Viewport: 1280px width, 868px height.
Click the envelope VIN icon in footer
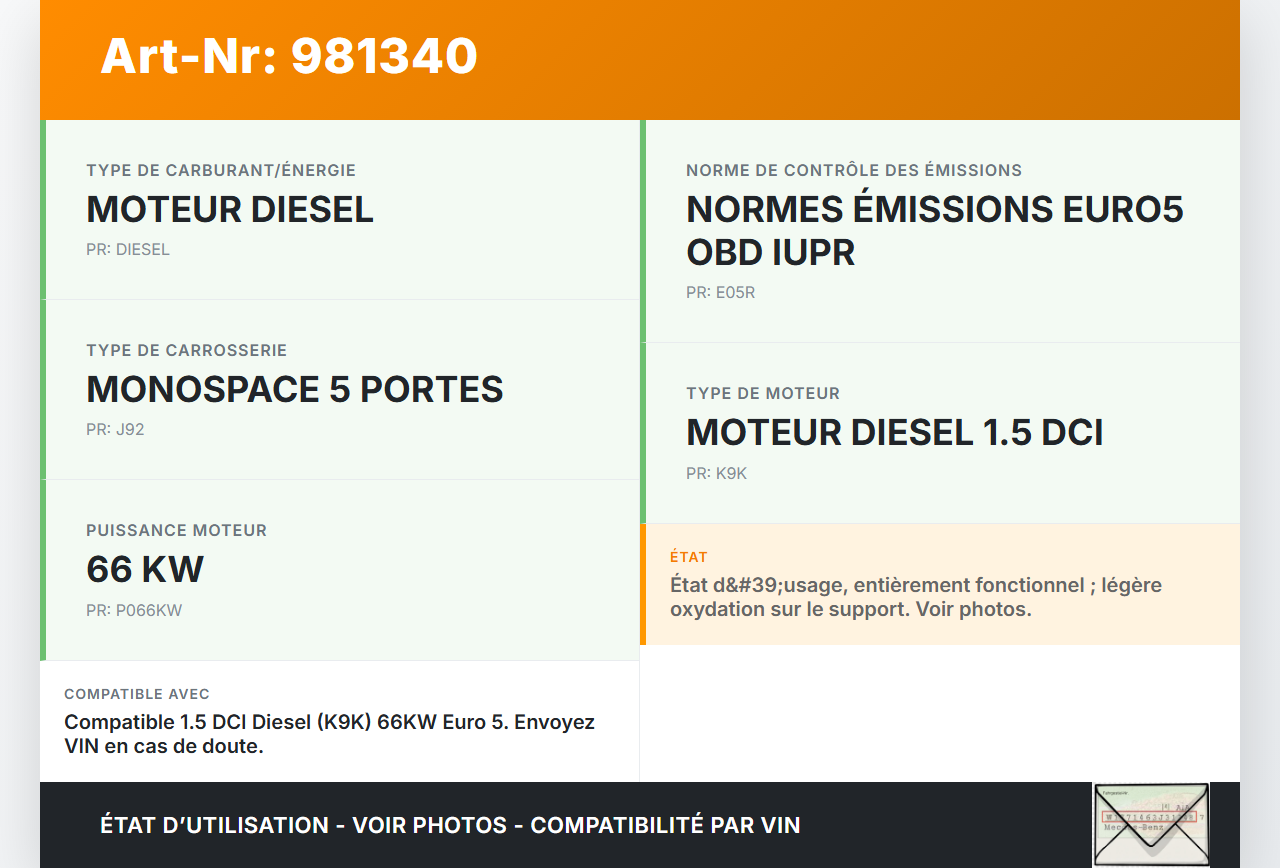pyautogui.click(x=1151, y=824)
